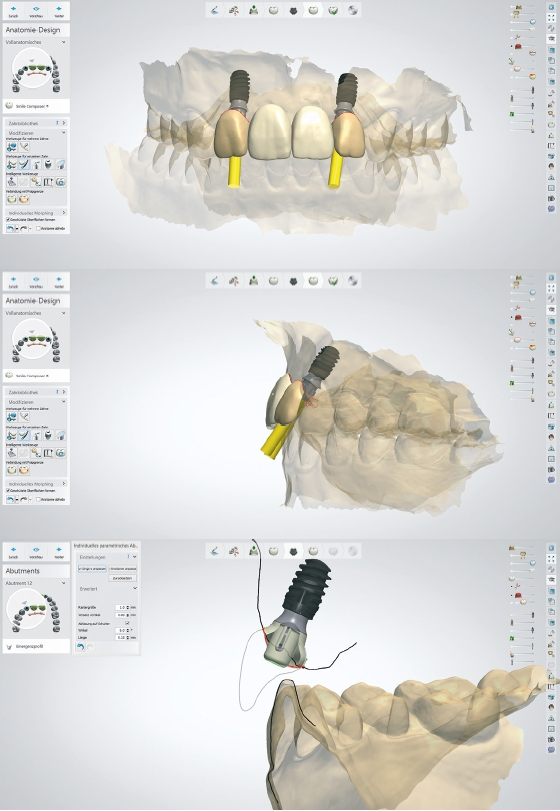Select the highlighted sculpt tool in the front-view Modifizieren panel
The width and height of the screenshot is (560, 811).
click(x=24, y=164)
